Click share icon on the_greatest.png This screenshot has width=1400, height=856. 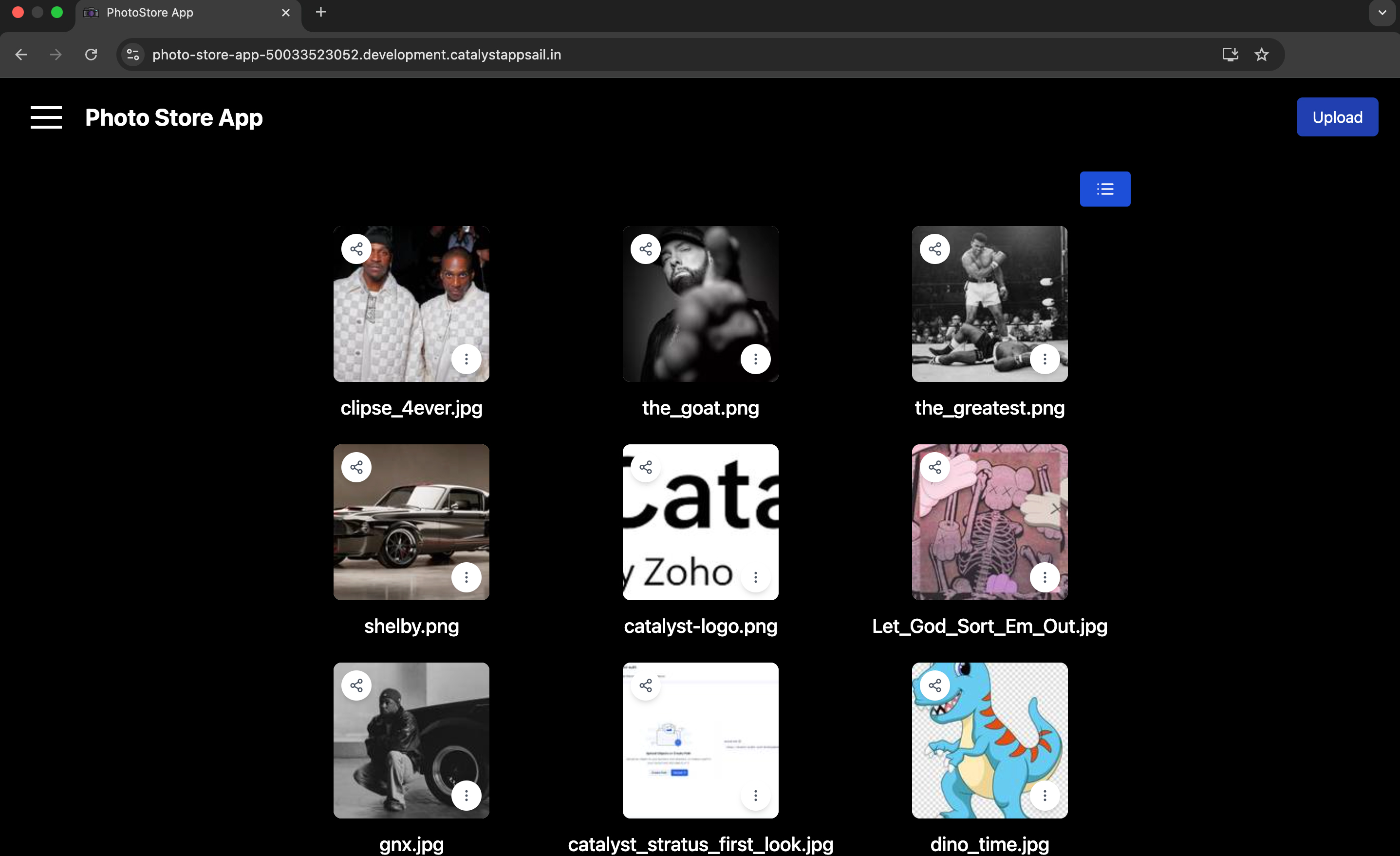click(934, 249)
